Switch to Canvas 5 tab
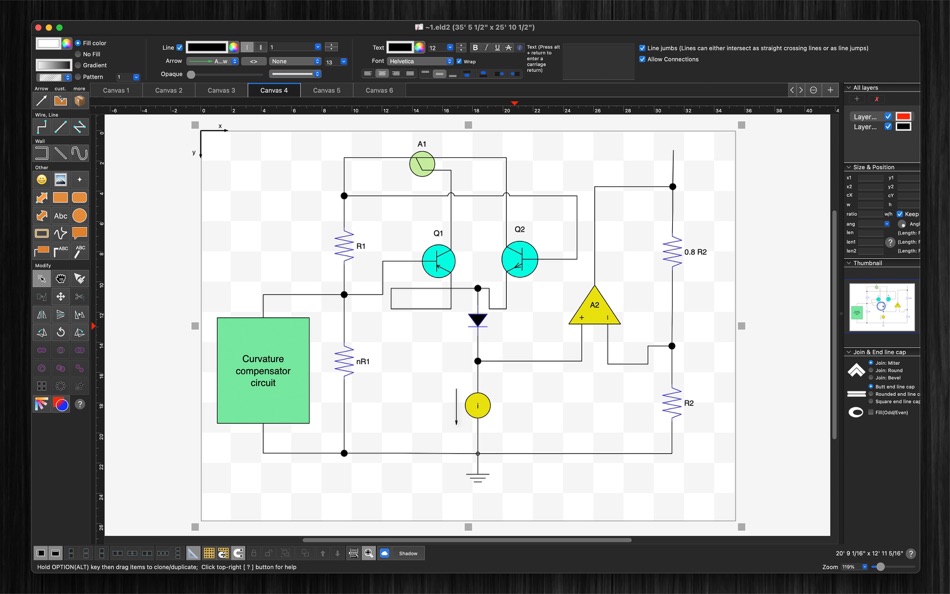 coord(327,90)
